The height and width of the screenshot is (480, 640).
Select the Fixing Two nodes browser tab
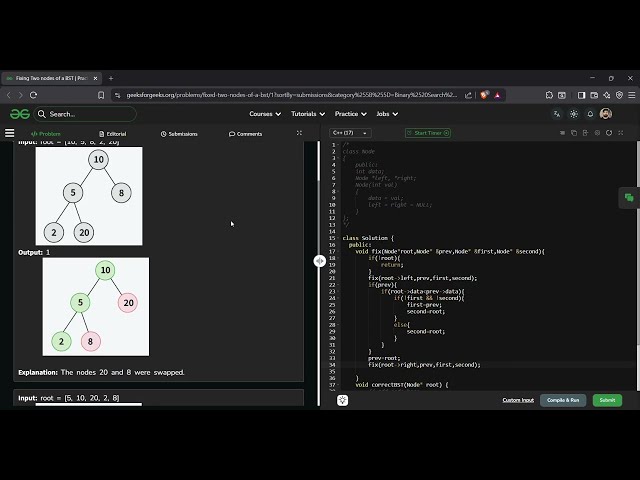51,78
